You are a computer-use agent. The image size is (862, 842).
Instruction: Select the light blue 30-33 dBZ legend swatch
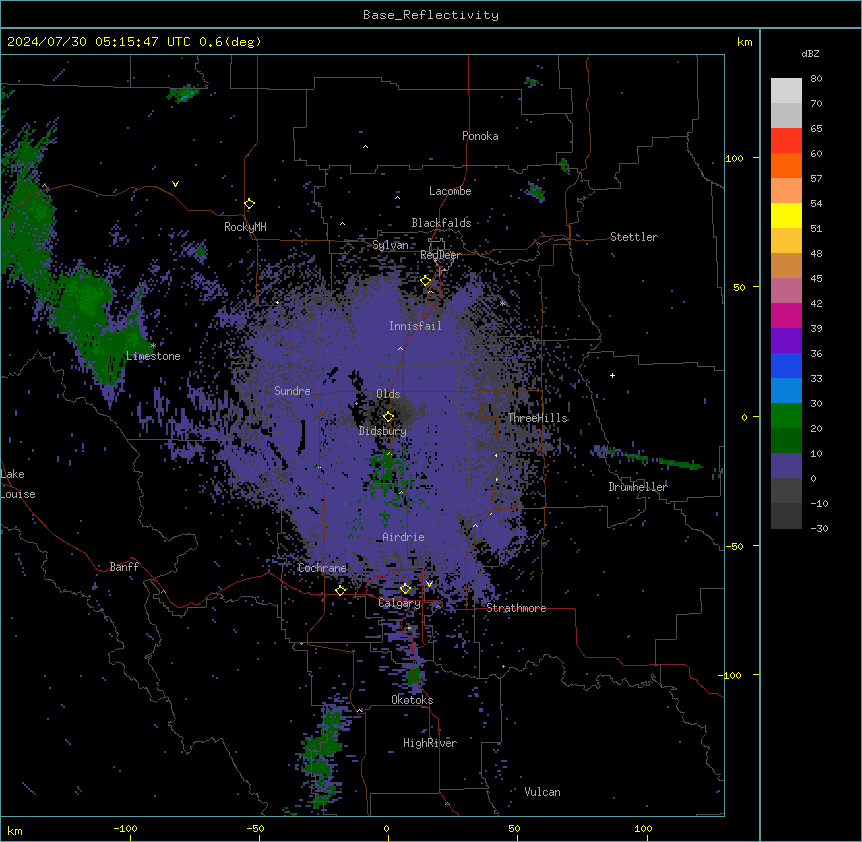coord(786,390)
